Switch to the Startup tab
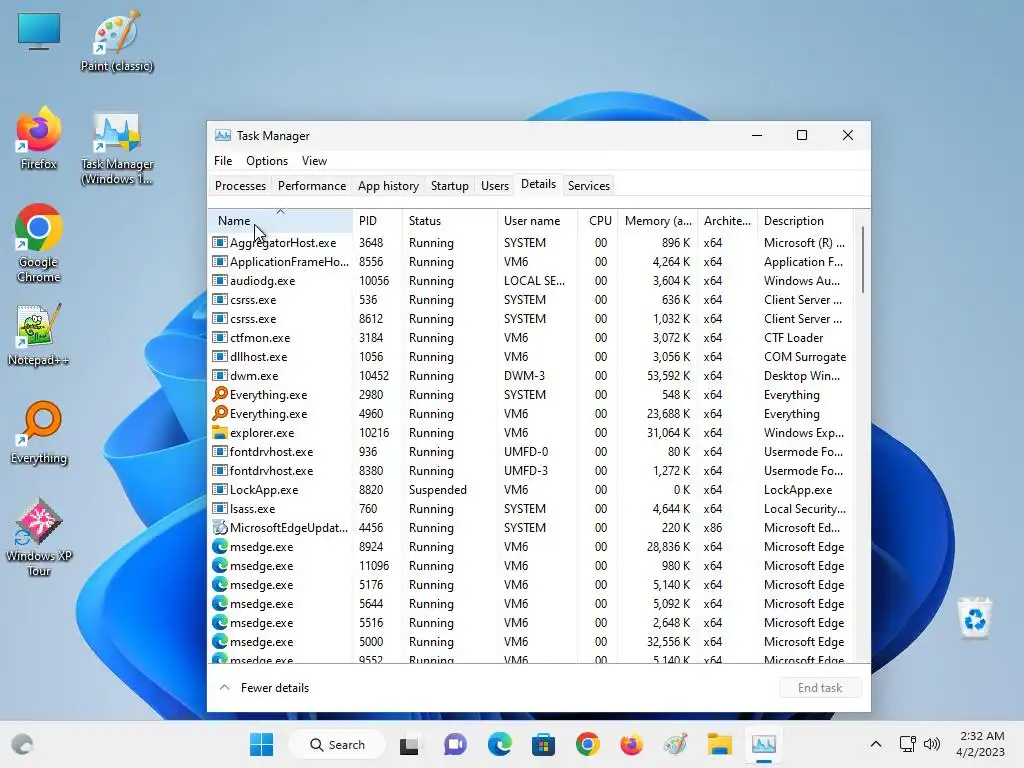Viewport: 1024px width, 768px height. pyautogui.click(x=449, y=186)
